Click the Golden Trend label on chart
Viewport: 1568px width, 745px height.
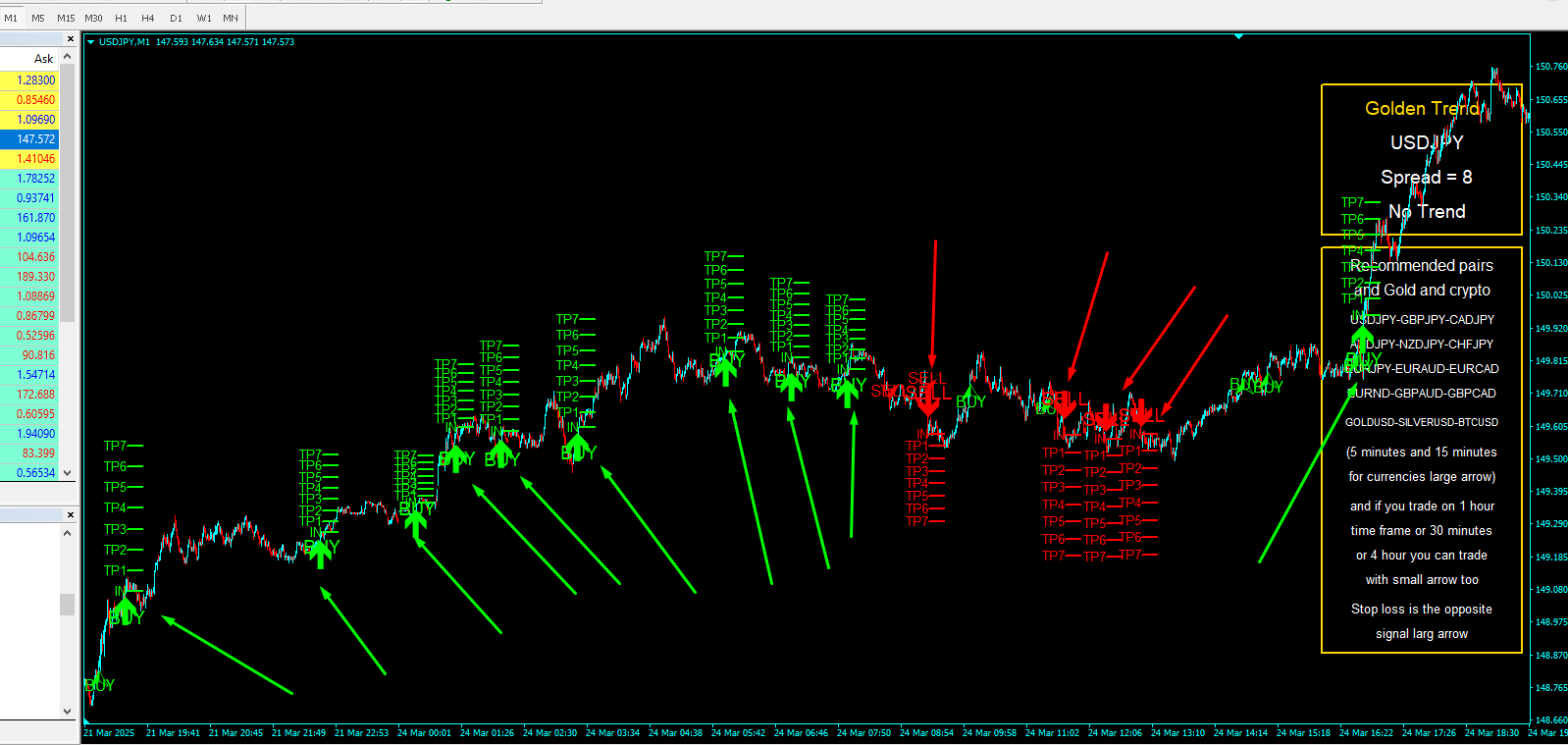[x=1422, y=109]
